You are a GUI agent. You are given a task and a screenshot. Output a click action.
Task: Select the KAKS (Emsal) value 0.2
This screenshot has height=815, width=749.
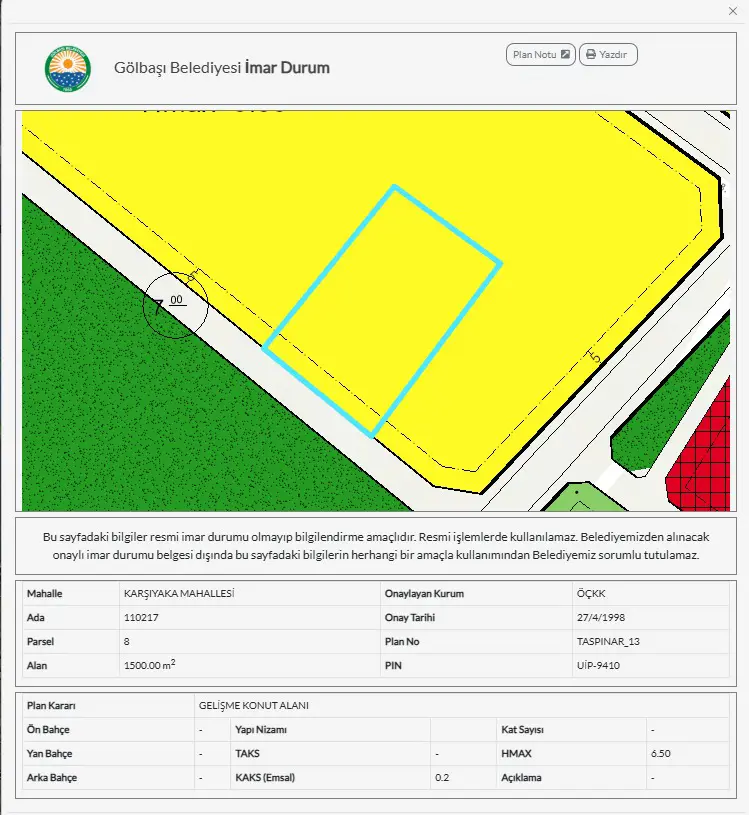442,778
